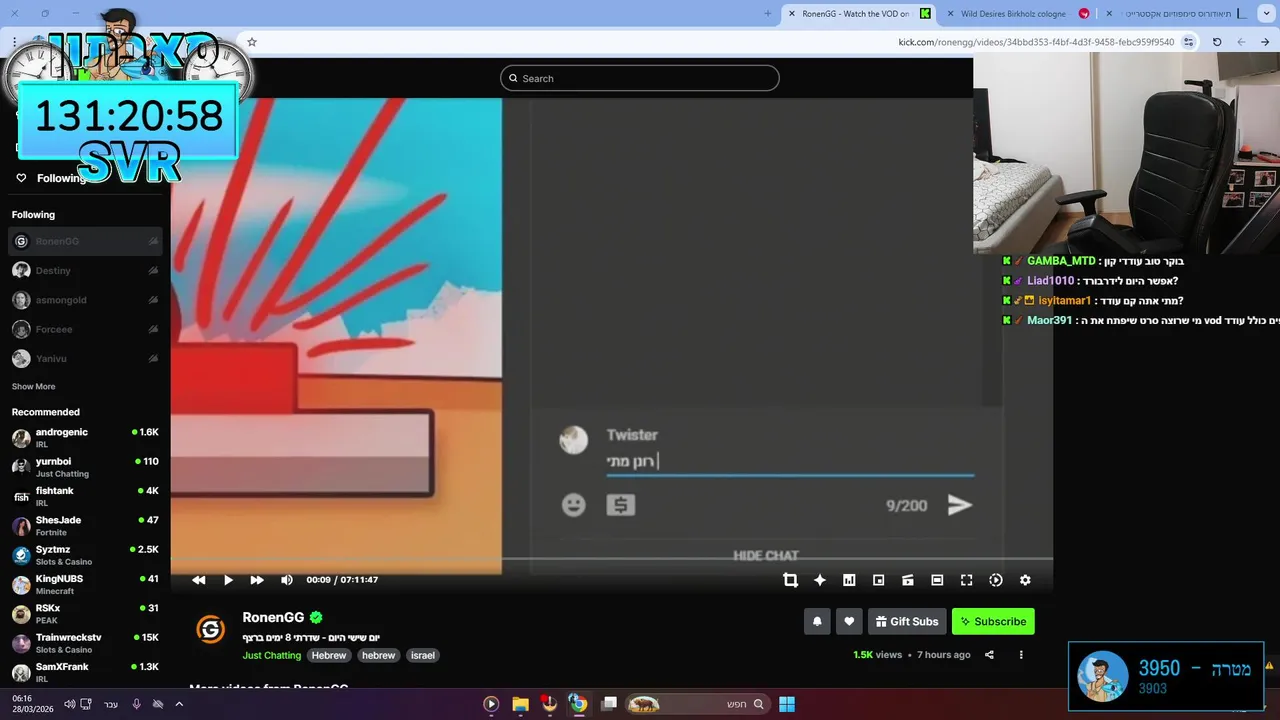Open the Just Chatting category link
Screen dimensions: 1280x720
pyautogui.click(x=271, y=655)
